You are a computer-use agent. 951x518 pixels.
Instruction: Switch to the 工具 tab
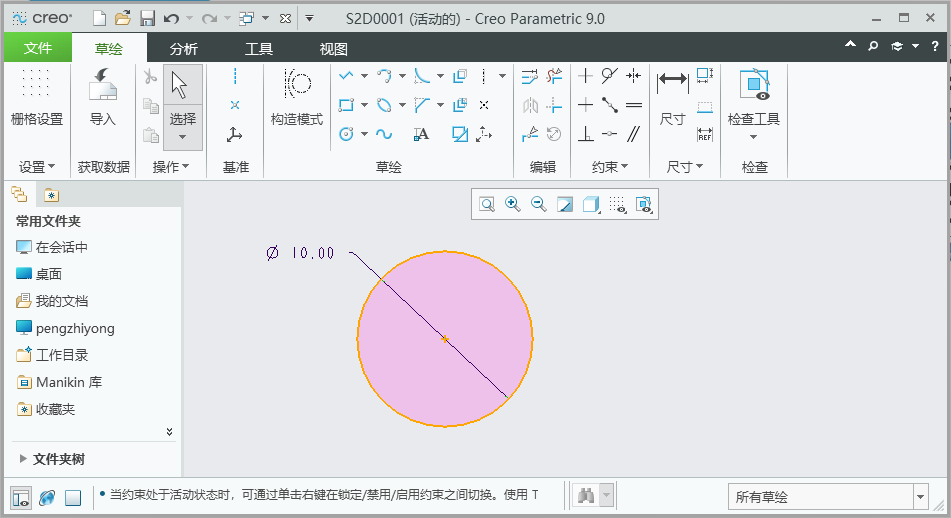pos(259,49)
